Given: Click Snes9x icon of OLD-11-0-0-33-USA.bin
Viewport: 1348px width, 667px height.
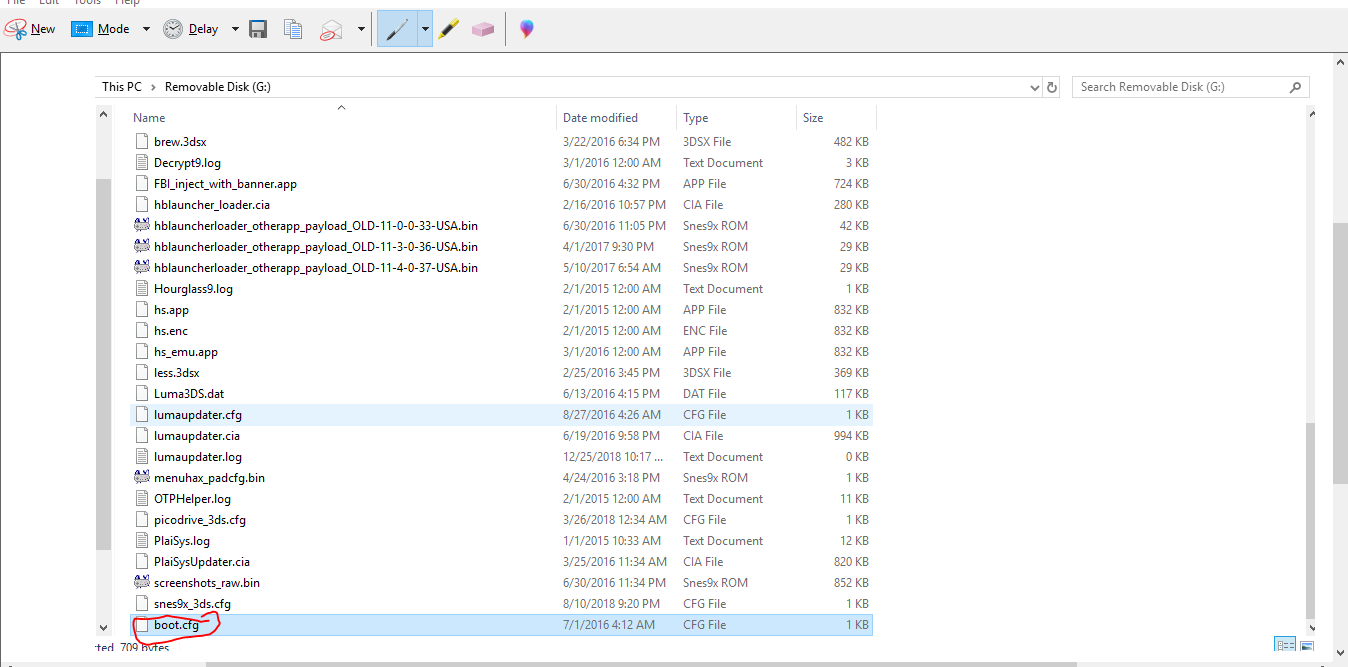Looking at the screenshot, I should coord(141,226).
